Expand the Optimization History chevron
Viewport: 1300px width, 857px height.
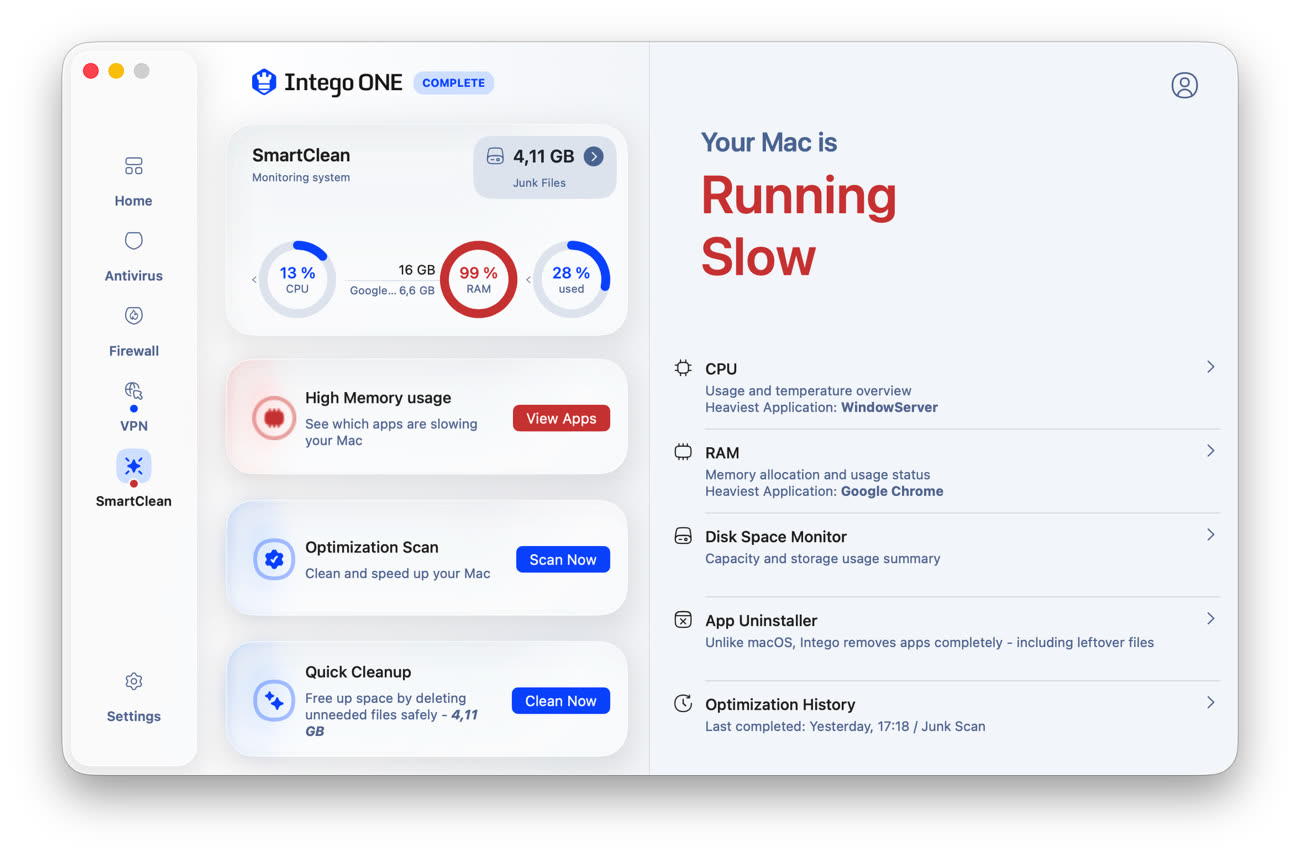[x=1210, y=703]
